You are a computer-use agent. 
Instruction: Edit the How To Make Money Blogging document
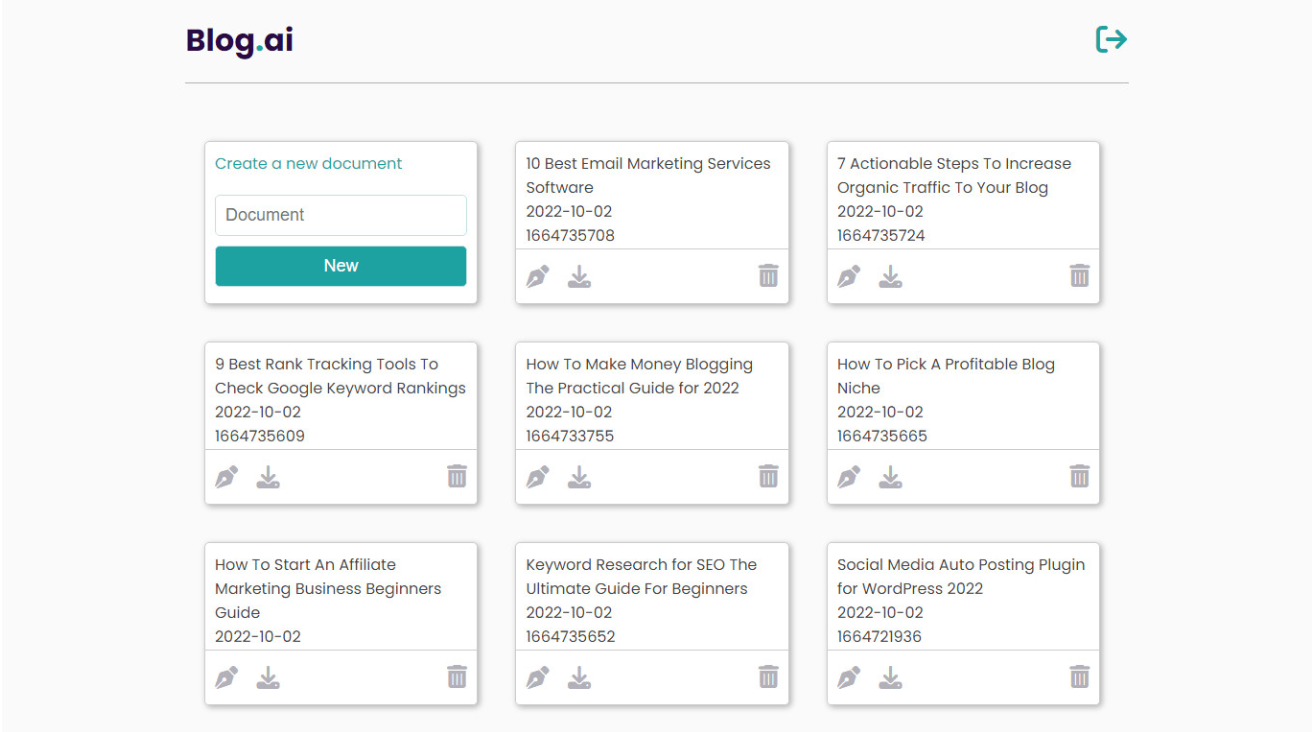pyautogui.click(x=538, y=477)
